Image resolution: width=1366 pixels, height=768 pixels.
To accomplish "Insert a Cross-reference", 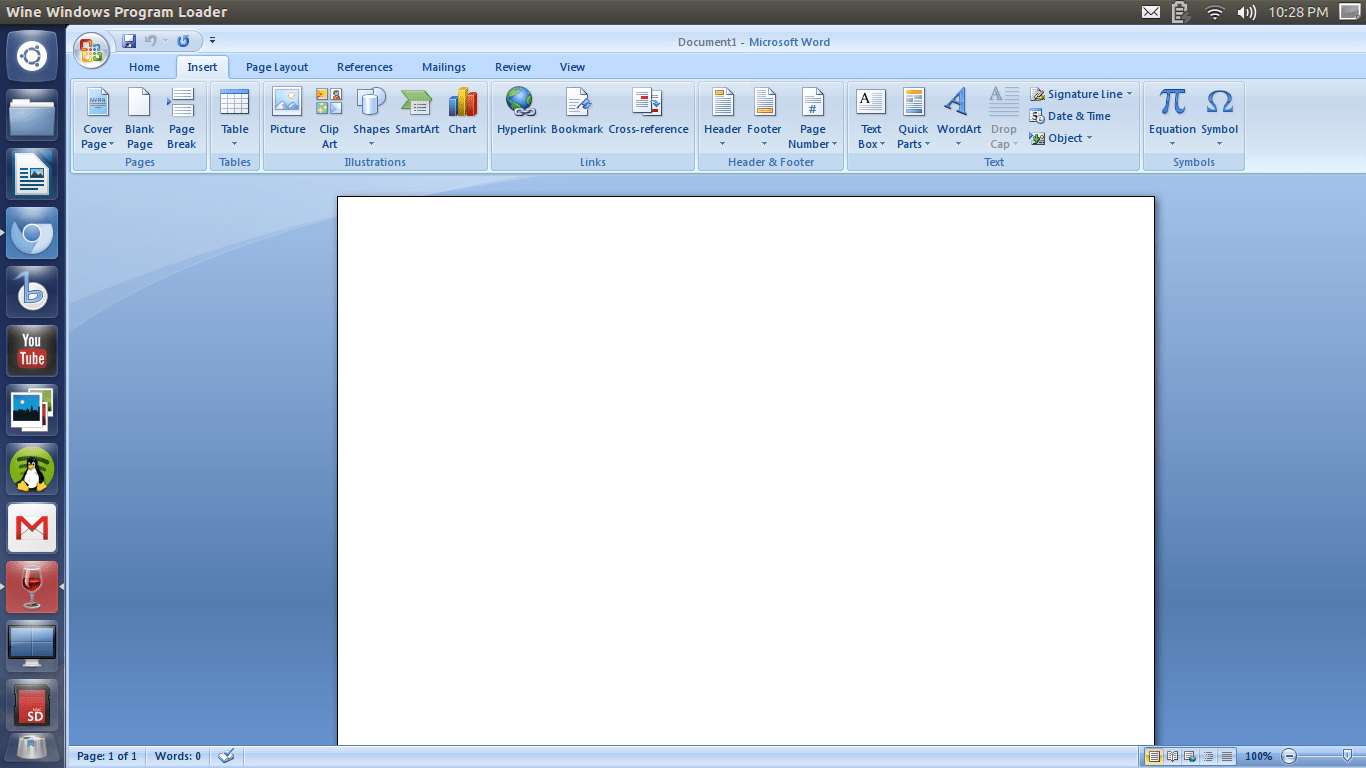I will click(x=648, y=112).
